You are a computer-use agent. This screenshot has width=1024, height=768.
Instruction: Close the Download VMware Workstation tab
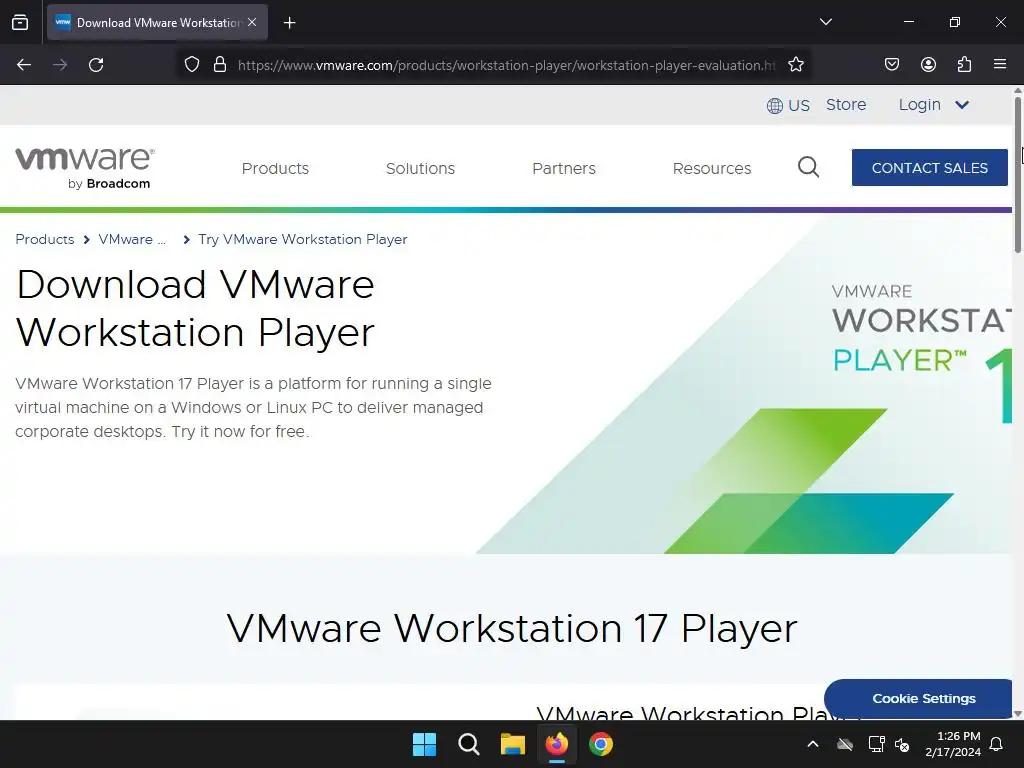point(252,22)
